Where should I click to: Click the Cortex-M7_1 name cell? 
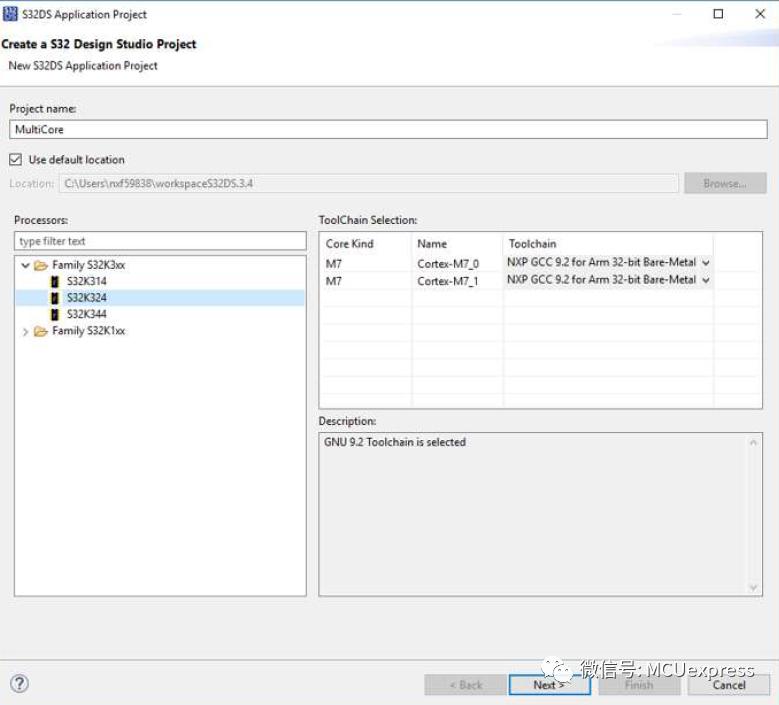pyautogui.click(x=448, y=281)
